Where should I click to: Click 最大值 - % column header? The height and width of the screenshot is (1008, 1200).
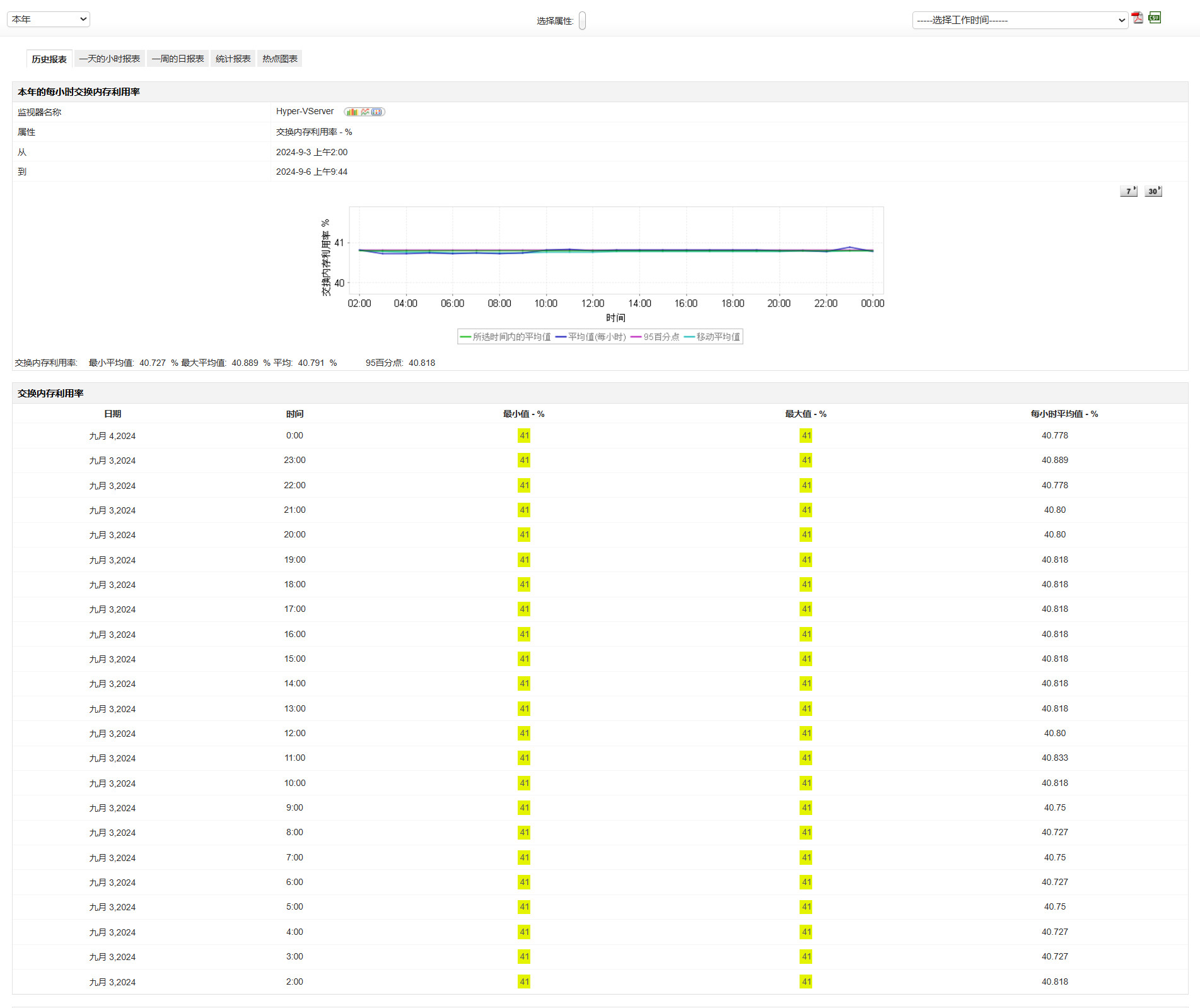tap(805, 414)
